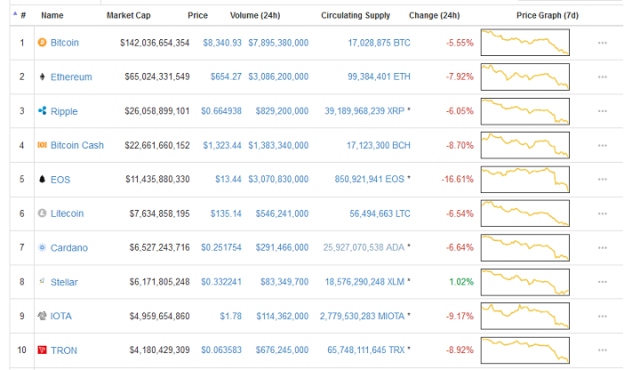Click the TRON red logo icon
This screenshot has height=370, width=640.
tap(42, 350)
